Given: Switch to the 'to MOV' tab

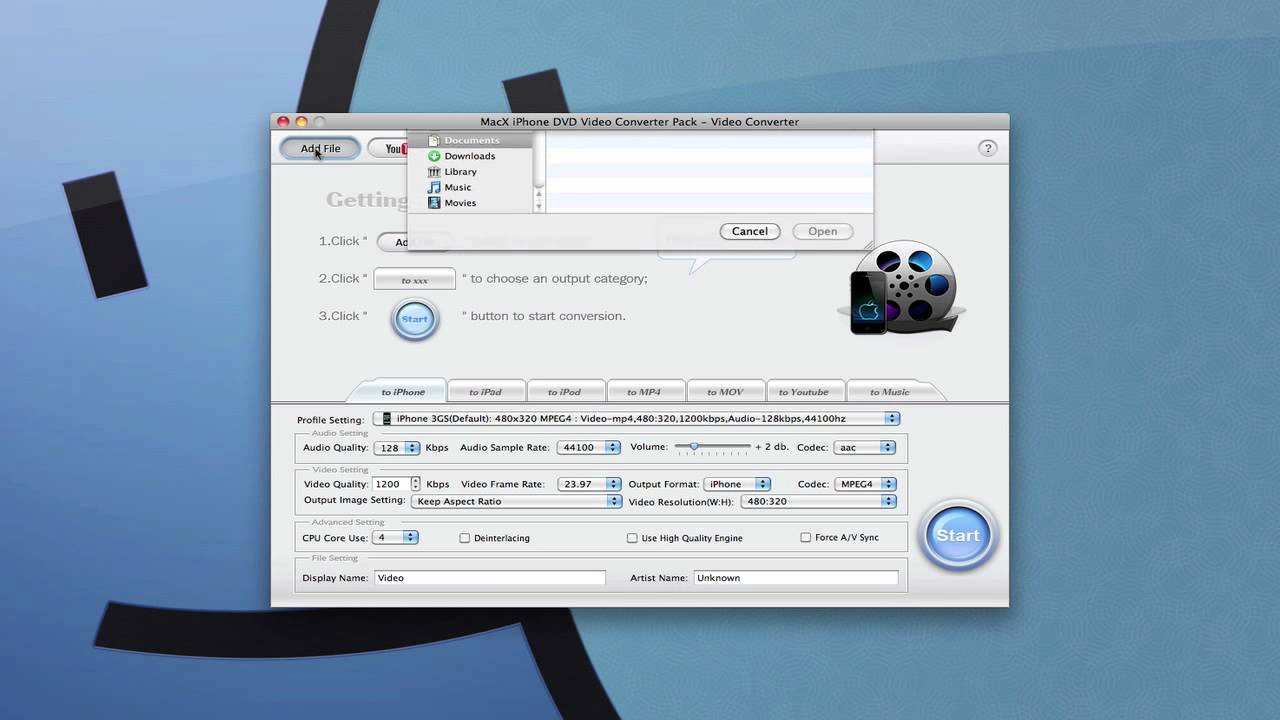Looking at the screenshot, I should tap(725, 392).
